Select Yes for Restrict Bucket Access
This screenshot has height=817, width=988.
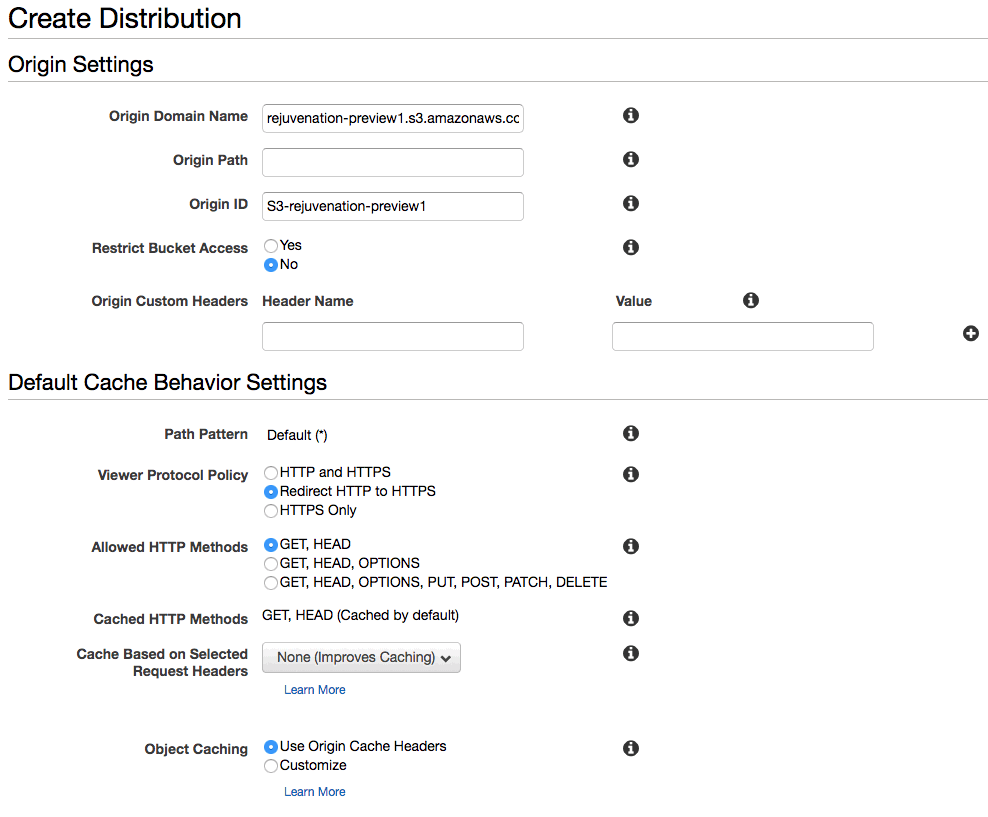[x=271, y=246]
